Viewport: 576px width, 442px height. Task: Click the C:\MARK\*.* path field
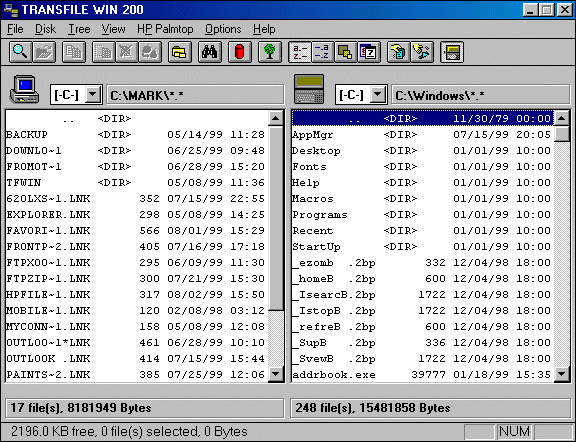195,95
